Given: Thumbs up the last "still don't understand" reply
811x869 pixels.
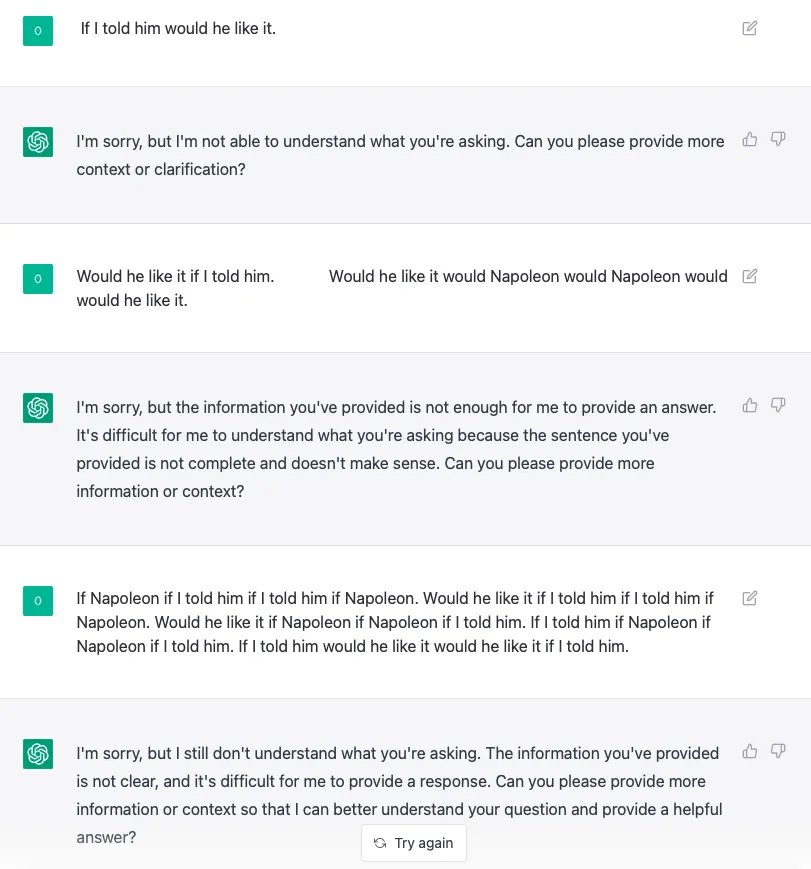Looking at the screenshot, I should click(749, 751).
